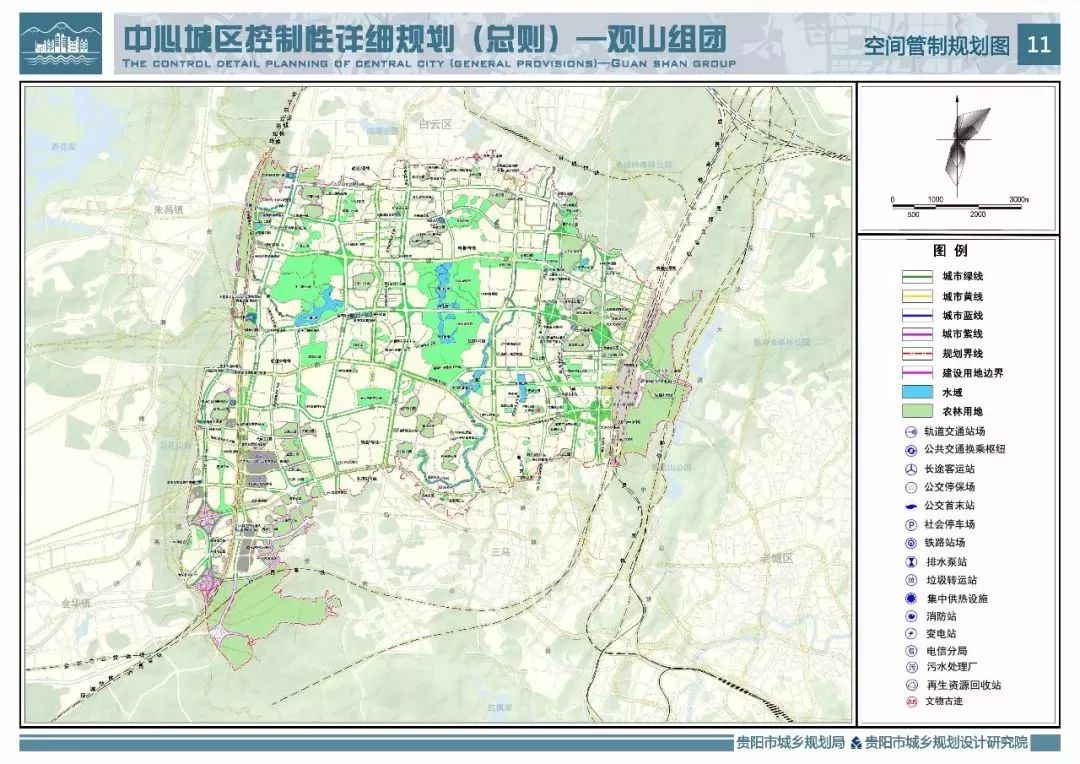This screenshot has height=764, width=1080.
Task: Click the scale bar under the north arrow
Action: (959, 207)
